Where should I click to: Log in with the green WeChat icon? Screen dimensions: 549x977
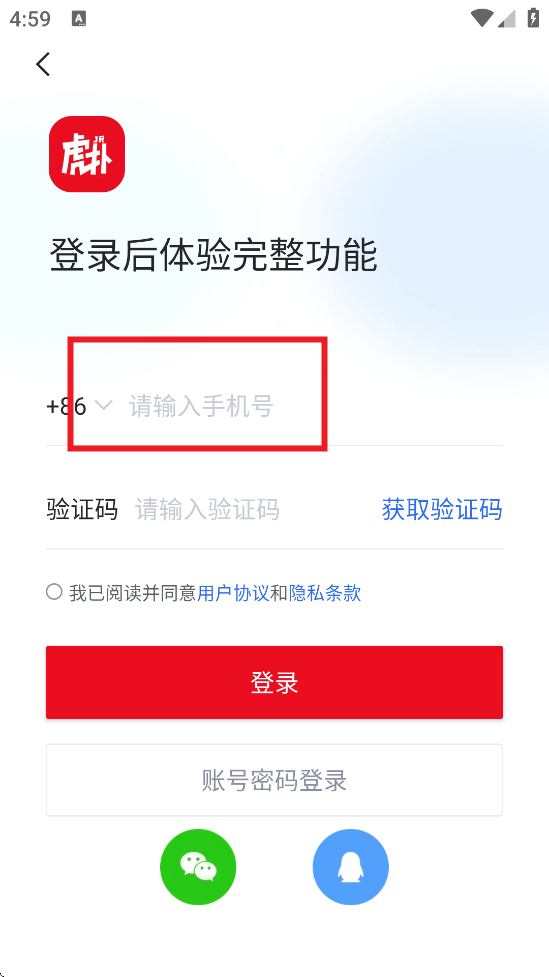coord(198,867)
